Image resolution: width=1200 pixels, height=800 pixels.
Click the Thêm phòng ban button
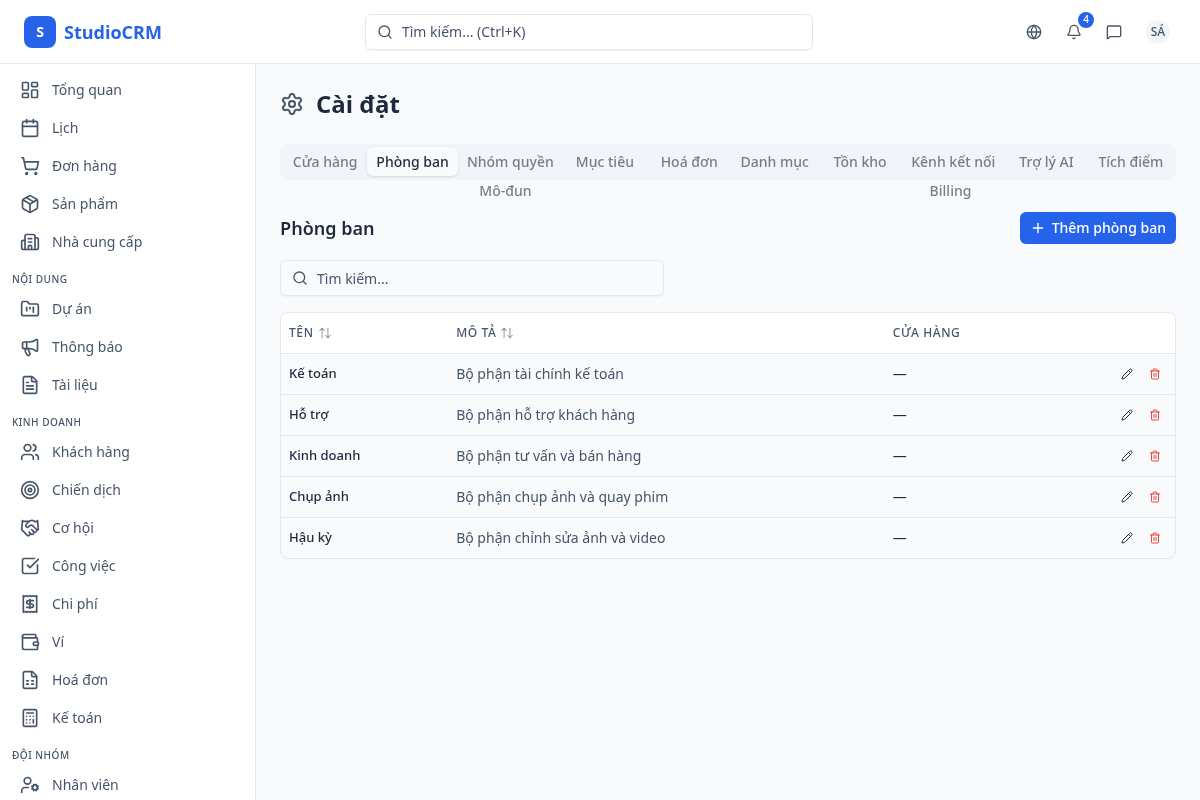pos(1097,228)
